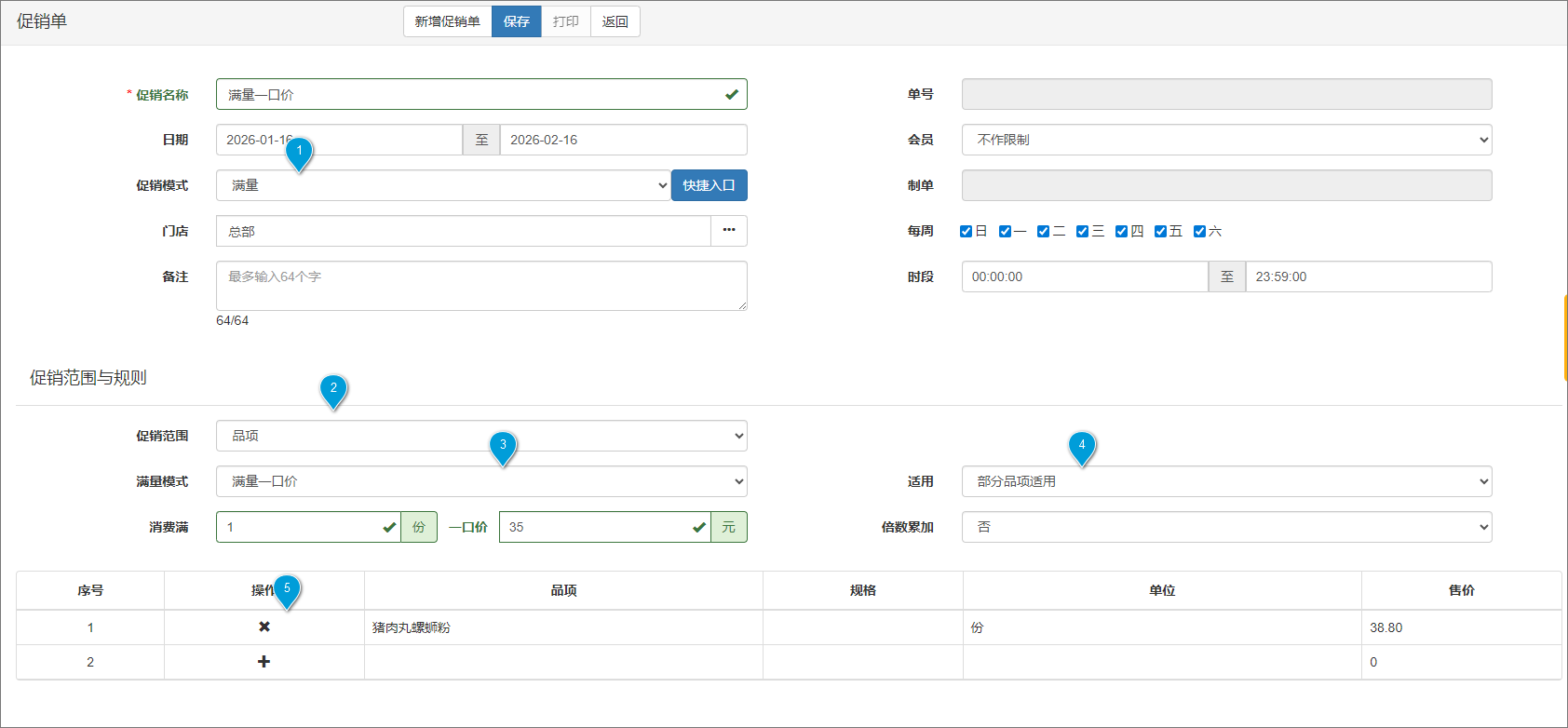The image size is (1568, 728).
Task: Uncheck the 日 (Sunday) checkbox
Action: 966,232
